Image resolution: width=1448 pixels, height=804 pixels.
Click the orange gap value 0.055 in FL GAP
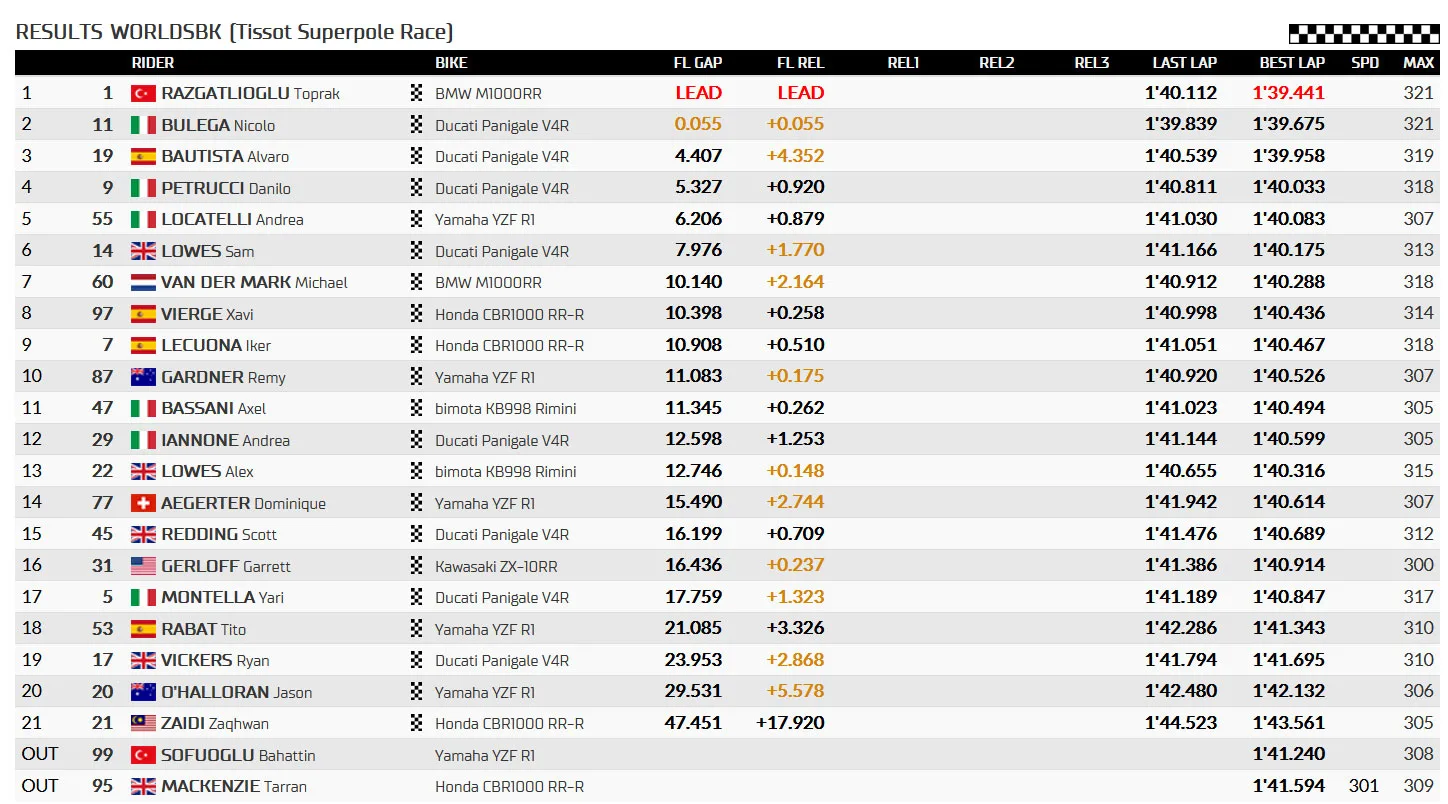click(698, 124)
